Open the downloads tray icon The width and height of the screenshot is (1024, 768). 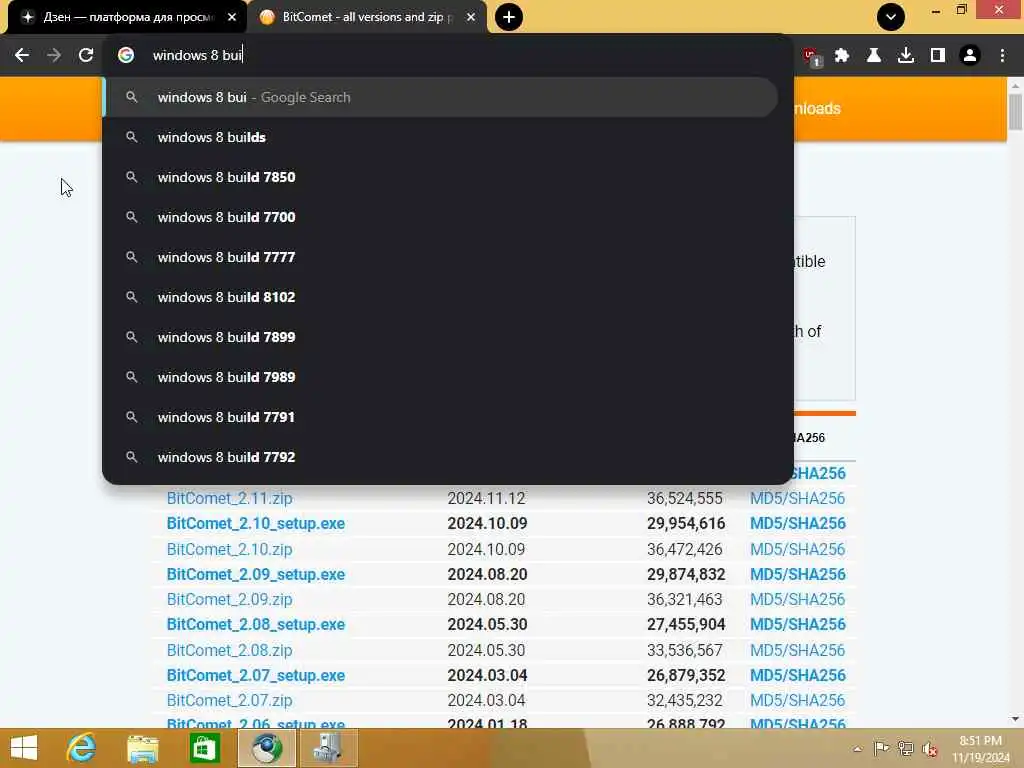tap(906, 56)
